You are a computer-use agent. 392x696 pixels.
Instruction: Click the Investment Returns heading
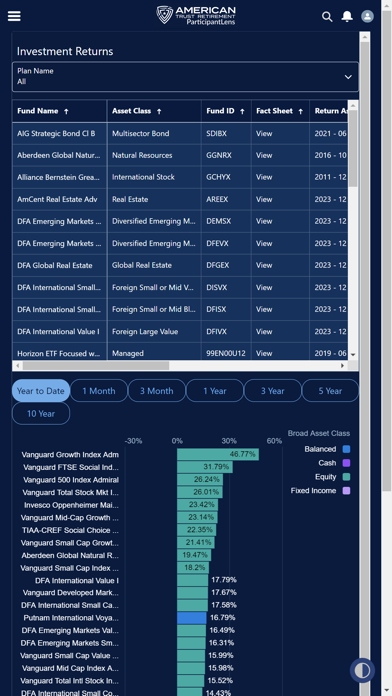[x=65, y=51]
